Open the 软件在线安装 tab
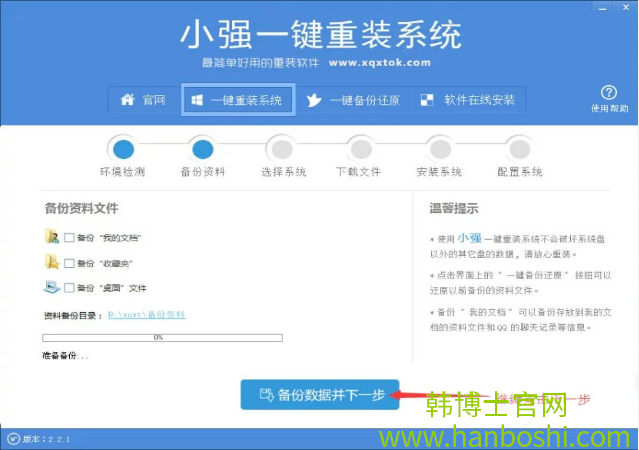The image size is (639, 450). click(x=468, y=100)
